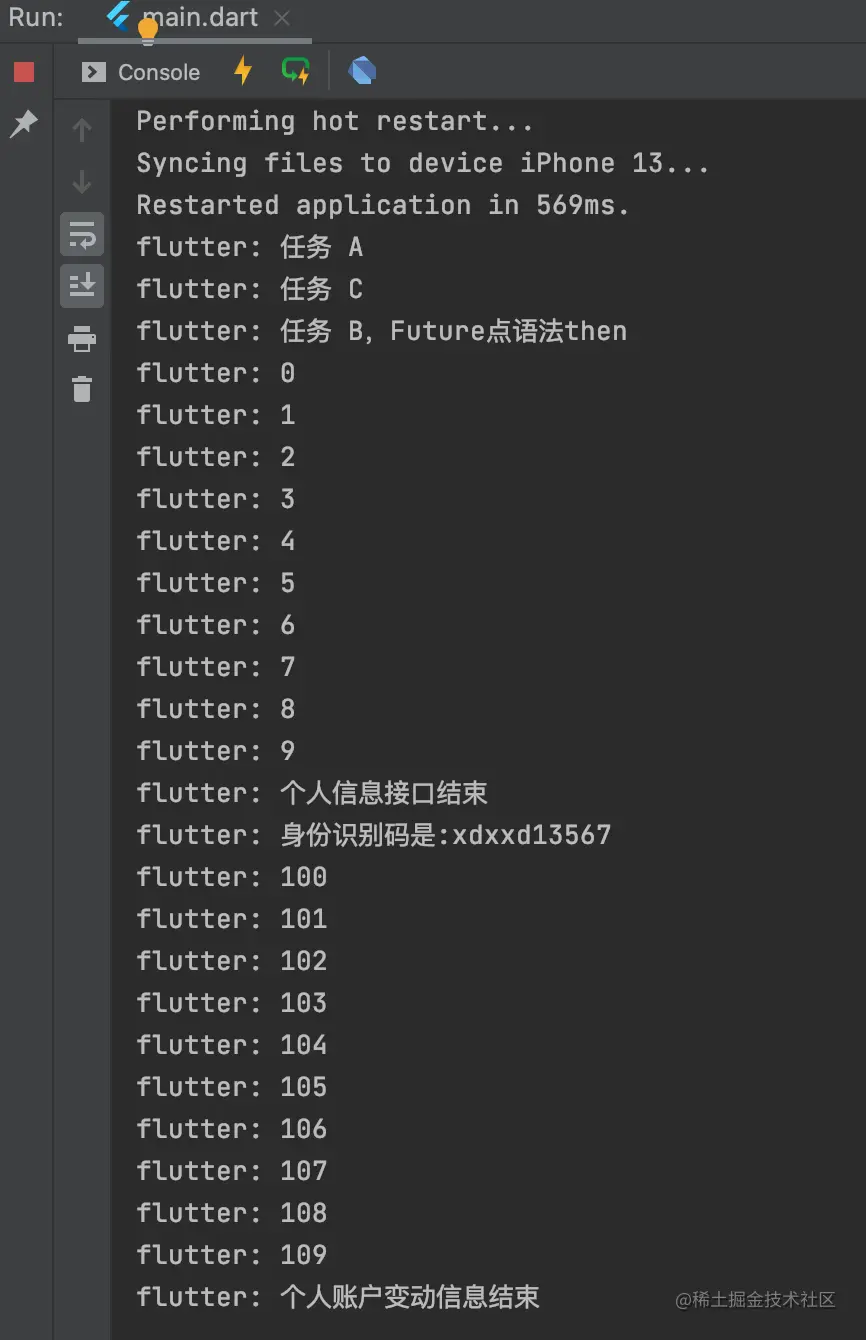Print console output with printer icon
This screenshot has height=1340, width=866.
click(82, 339)
